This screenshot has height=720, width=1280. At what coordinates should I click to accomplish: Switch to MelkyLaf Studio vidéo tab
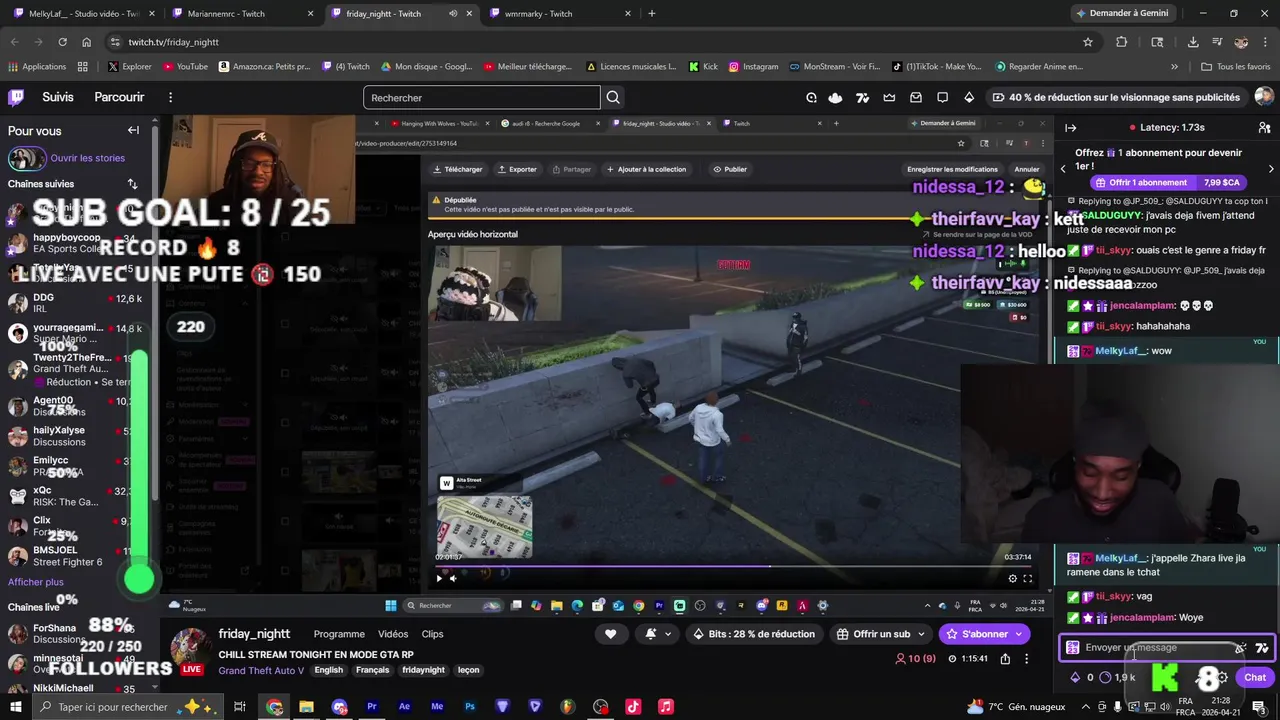(83, 14)
